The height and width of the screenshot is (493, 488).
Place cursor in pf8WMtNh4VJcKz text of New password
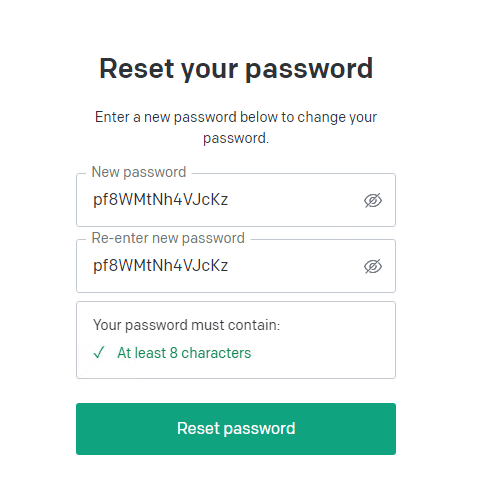[x=161, y=200]
